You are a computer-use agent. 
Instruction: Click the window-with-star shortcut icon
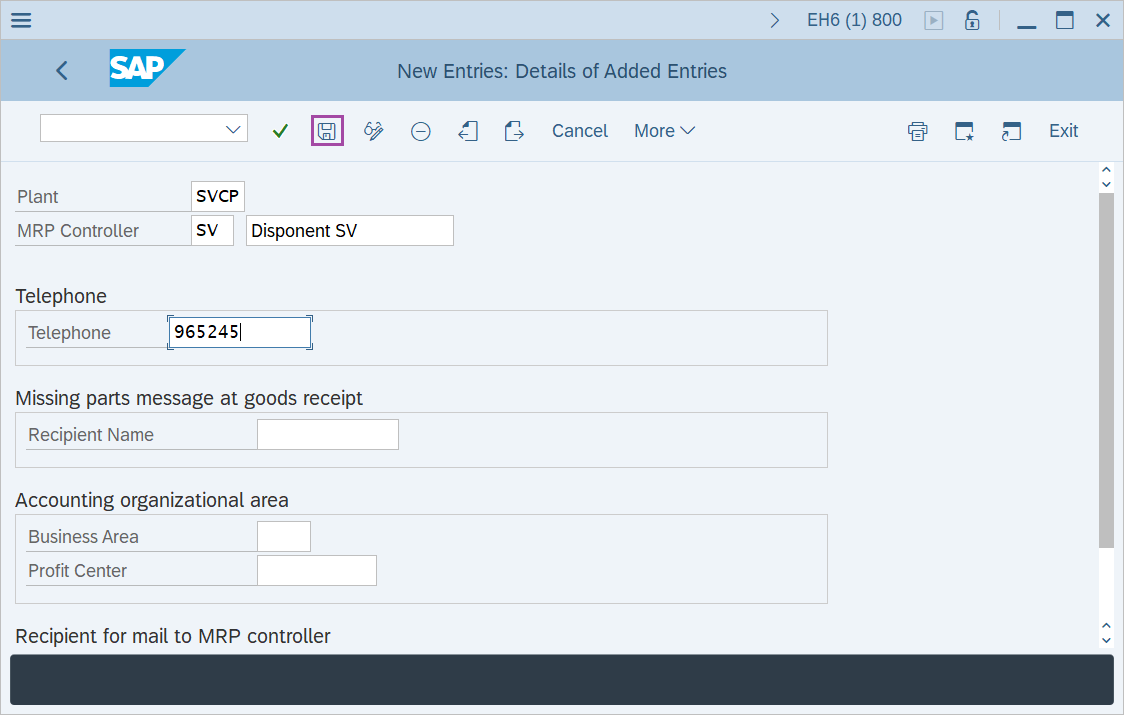964,130
